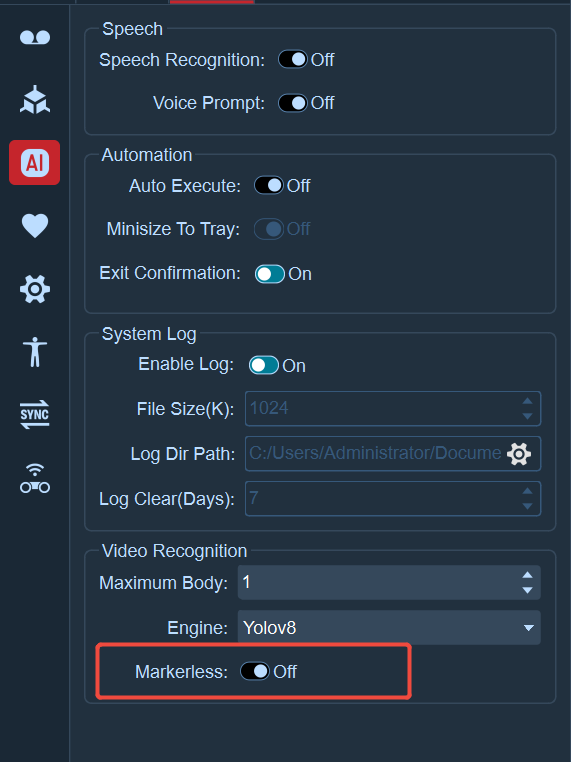Expand the Engine Yolov8 dropdown

[x=389, y=627]
